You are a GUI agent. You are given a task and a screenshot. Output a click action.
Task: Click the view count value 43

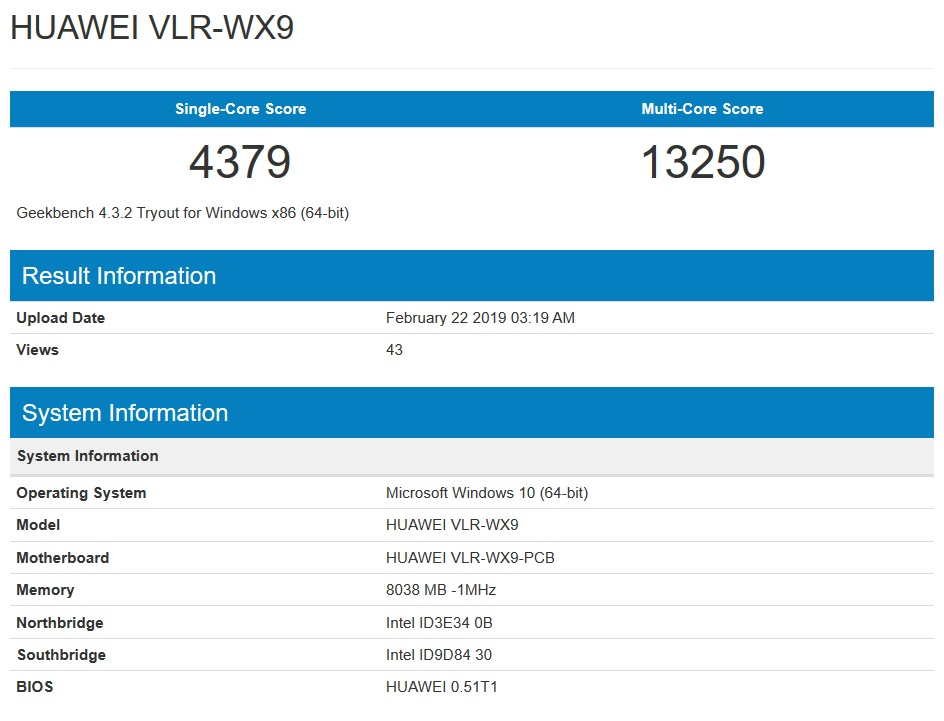pos(393,349)
